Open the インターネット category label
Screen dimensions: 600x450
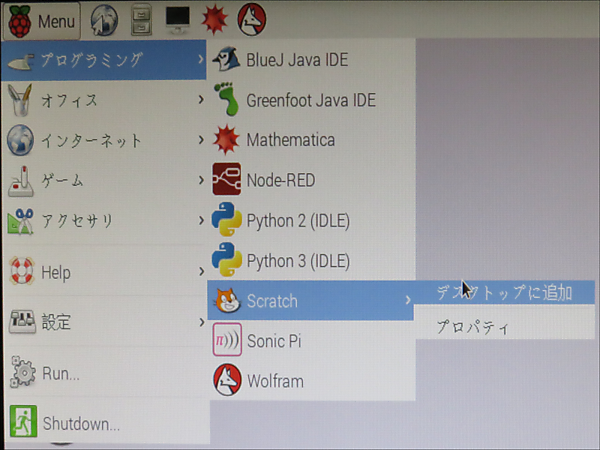point(91,141)
